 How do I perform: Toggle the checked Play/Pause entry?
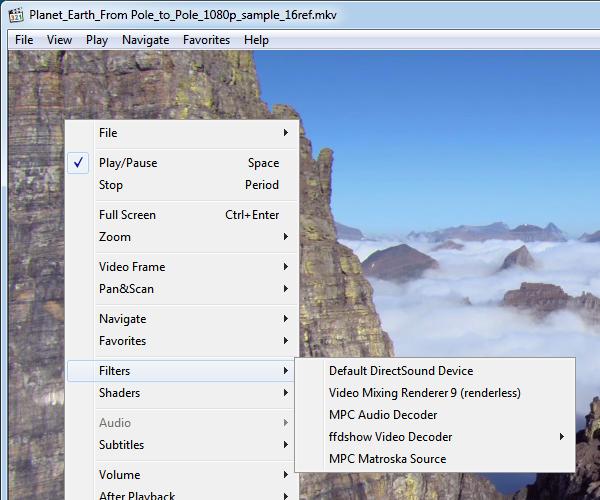(182, 163)
